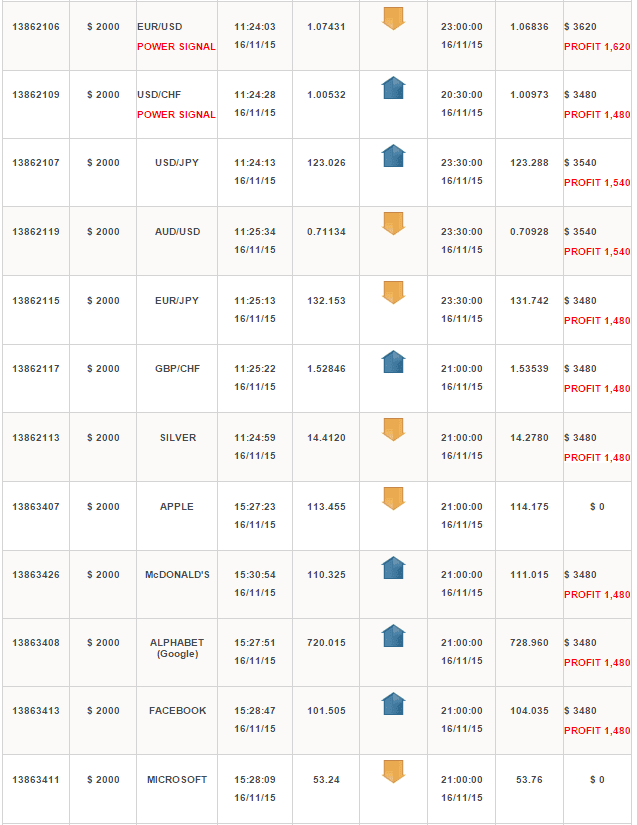
Task: Click the up arrow in FACEBOOK row
Action: pos(393,704)
